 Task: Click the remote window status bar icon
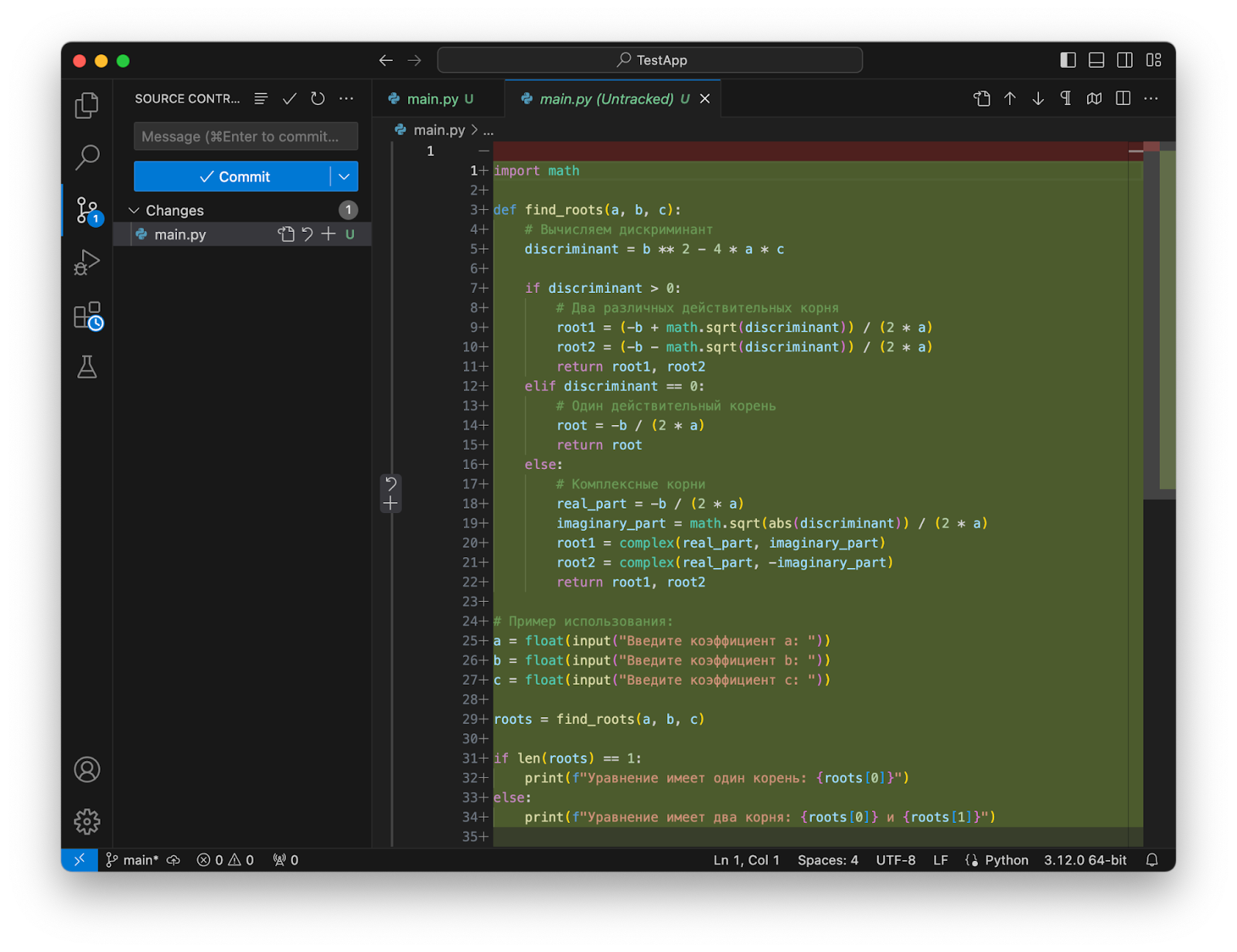80,860
